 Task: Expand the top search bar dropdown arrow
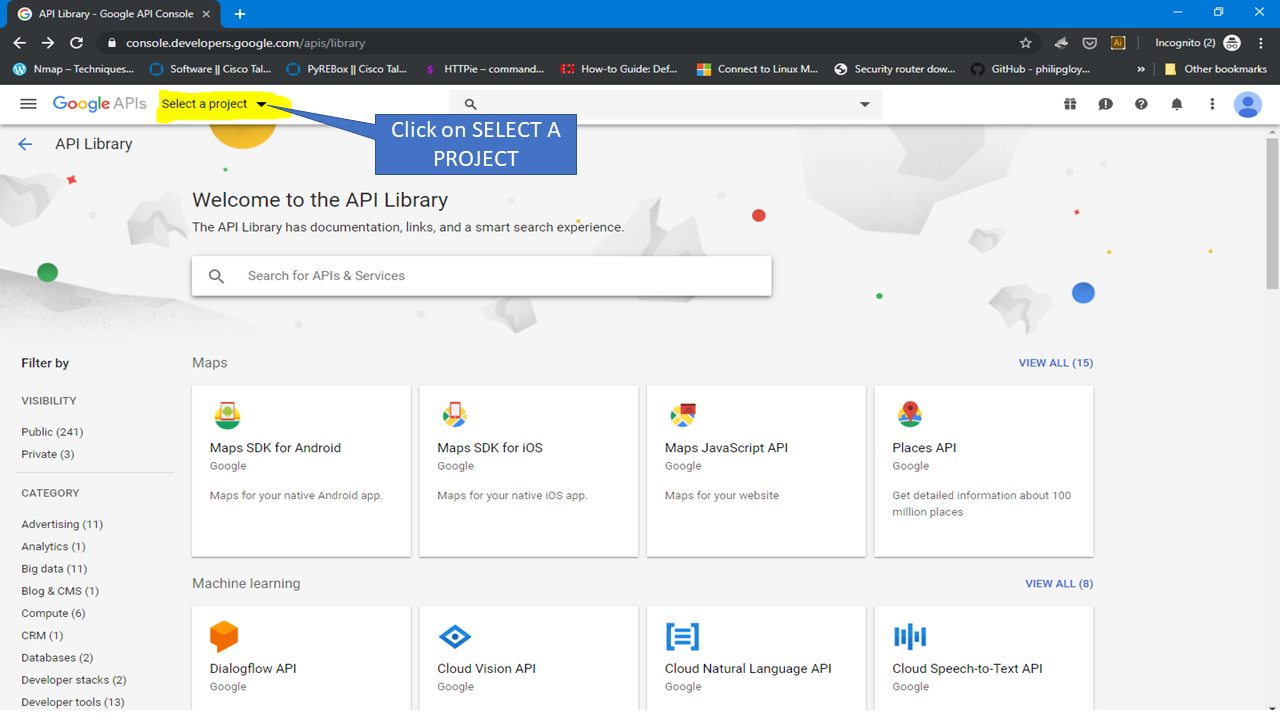865,104
